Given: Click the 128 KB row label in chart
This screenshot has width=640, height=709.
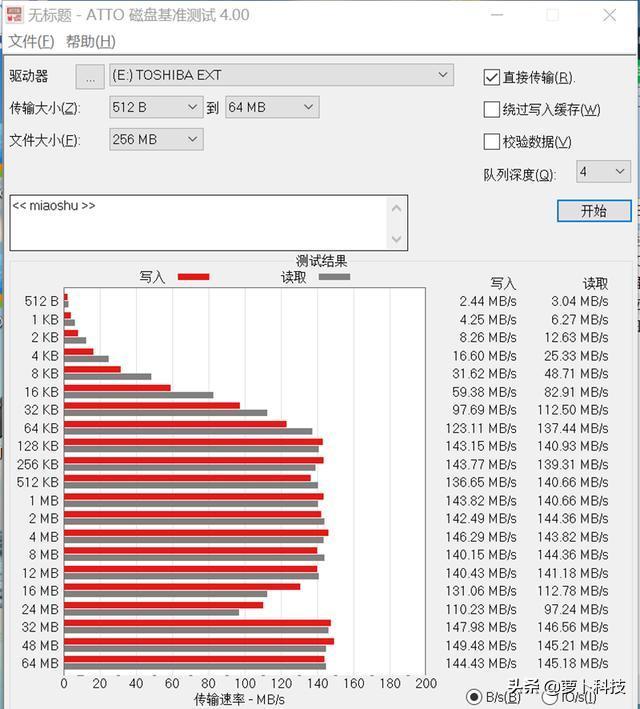Looking at the screenshot, I should coord(38,446).
